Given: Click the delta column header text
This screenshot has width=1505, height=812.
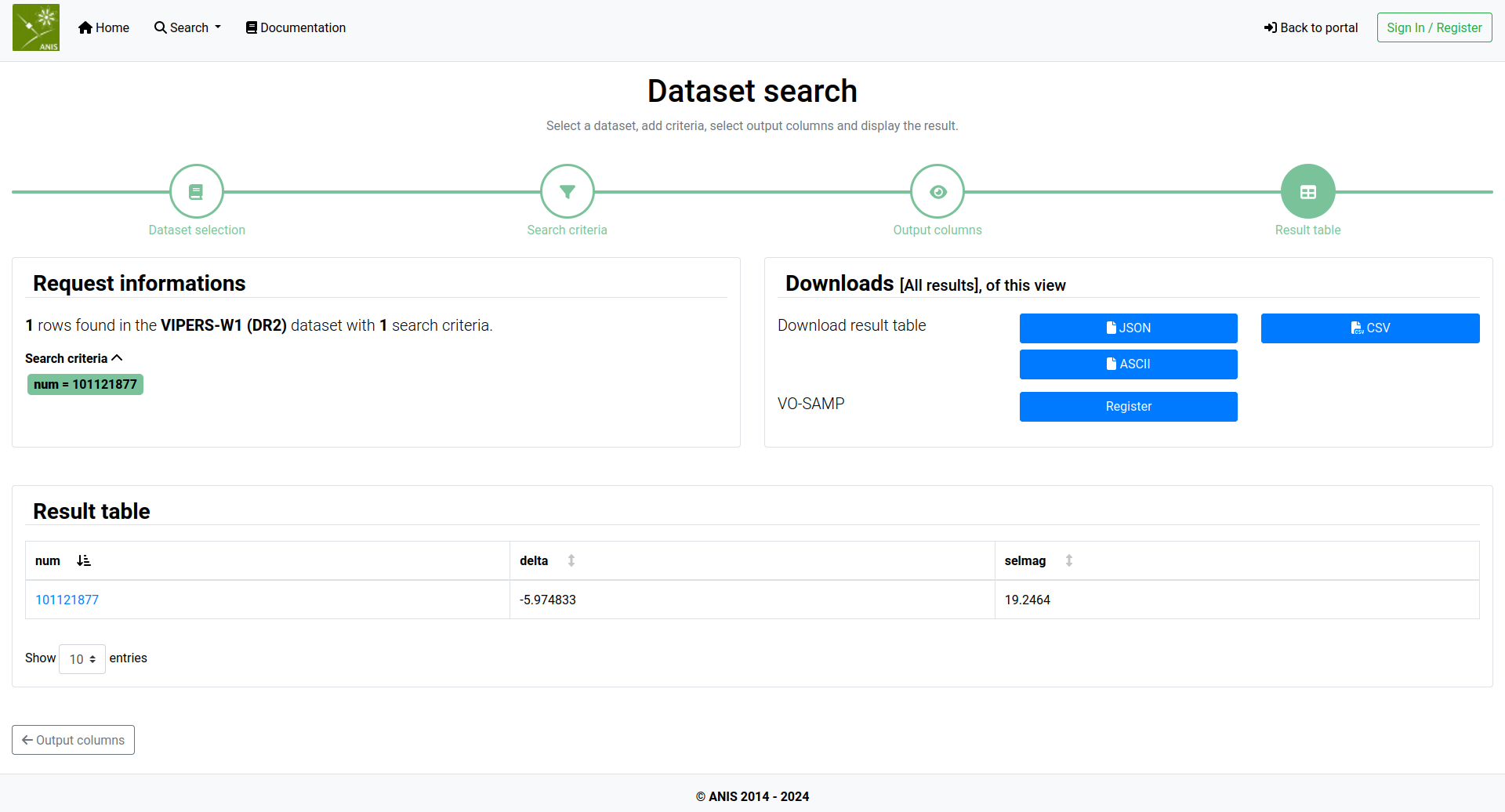Looking at the screenshot, I should coord(534,560).
